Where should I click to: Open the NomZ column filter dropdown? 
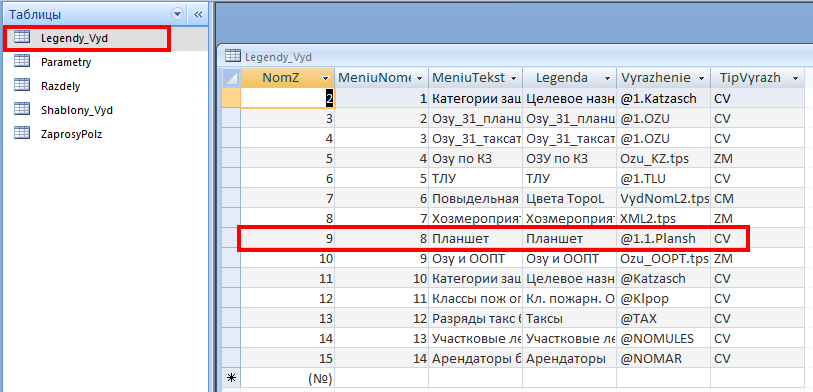326,78
